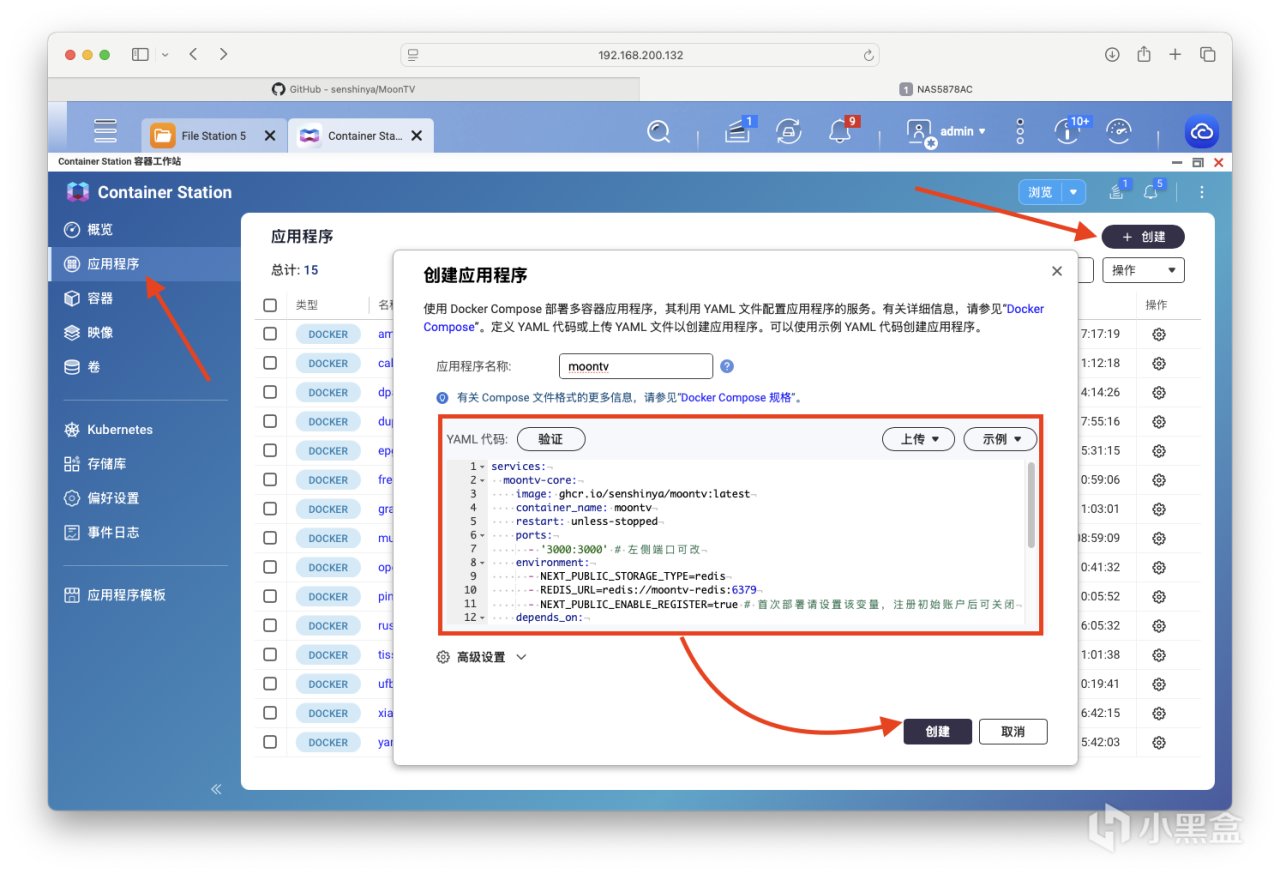Check the box for row starting 'am'

click(x=270, y=334)
